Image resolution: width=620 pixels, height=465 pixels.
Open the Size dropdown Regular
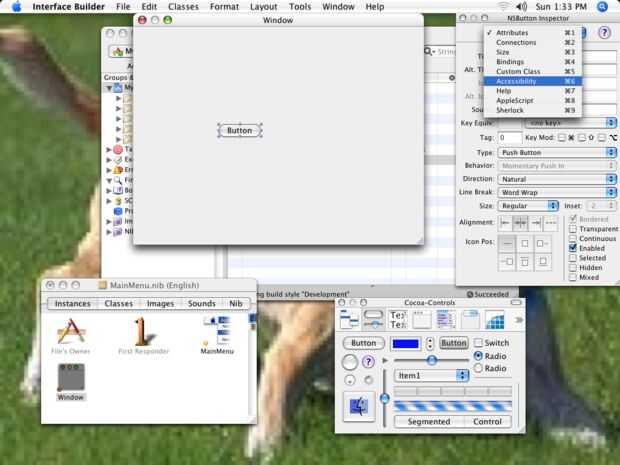click(528, 206)
